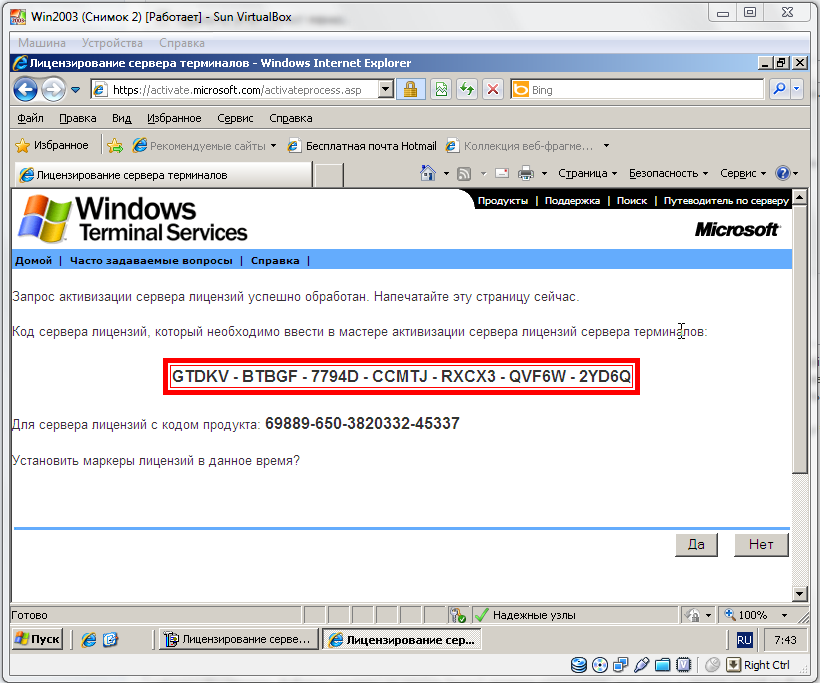Viewport: 820px width, 683px height.
Task: Expand Коллекция веб-фрагментов dropdown arrow
Action: [606, 146]
